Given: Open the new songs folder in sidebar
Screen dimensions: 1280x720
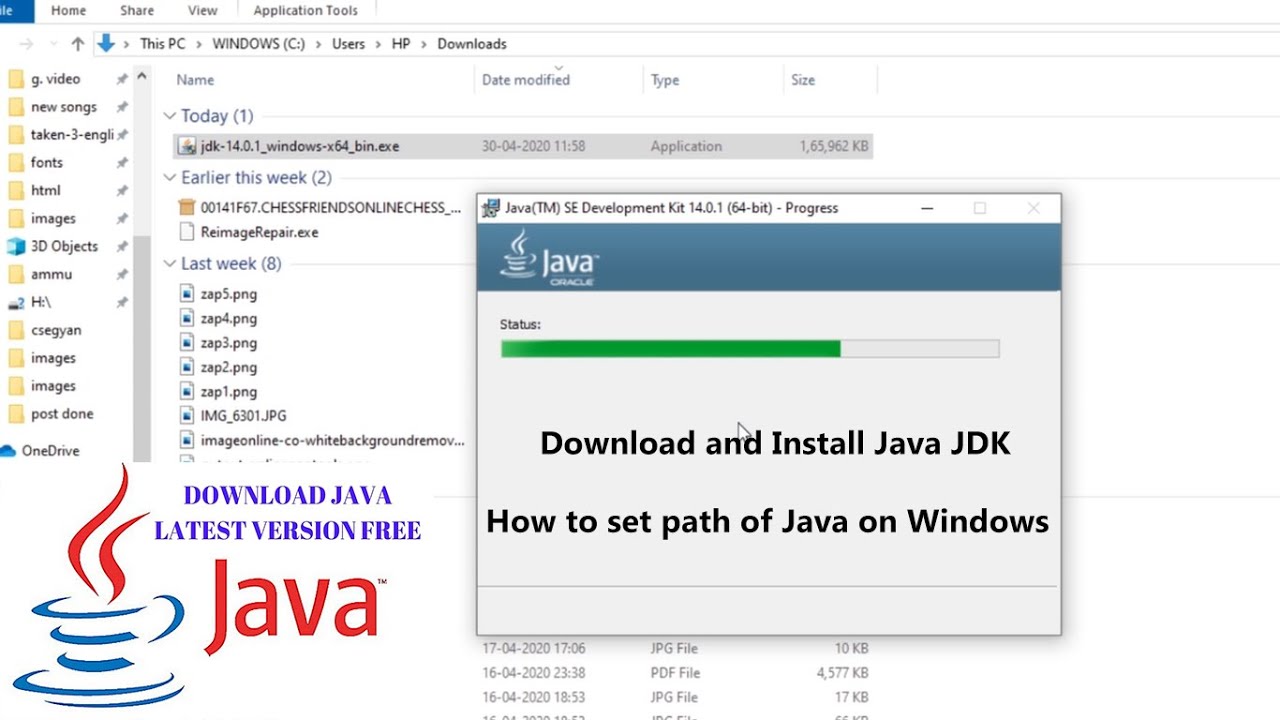Looking at the screenshot, I should tap(64, 107).
